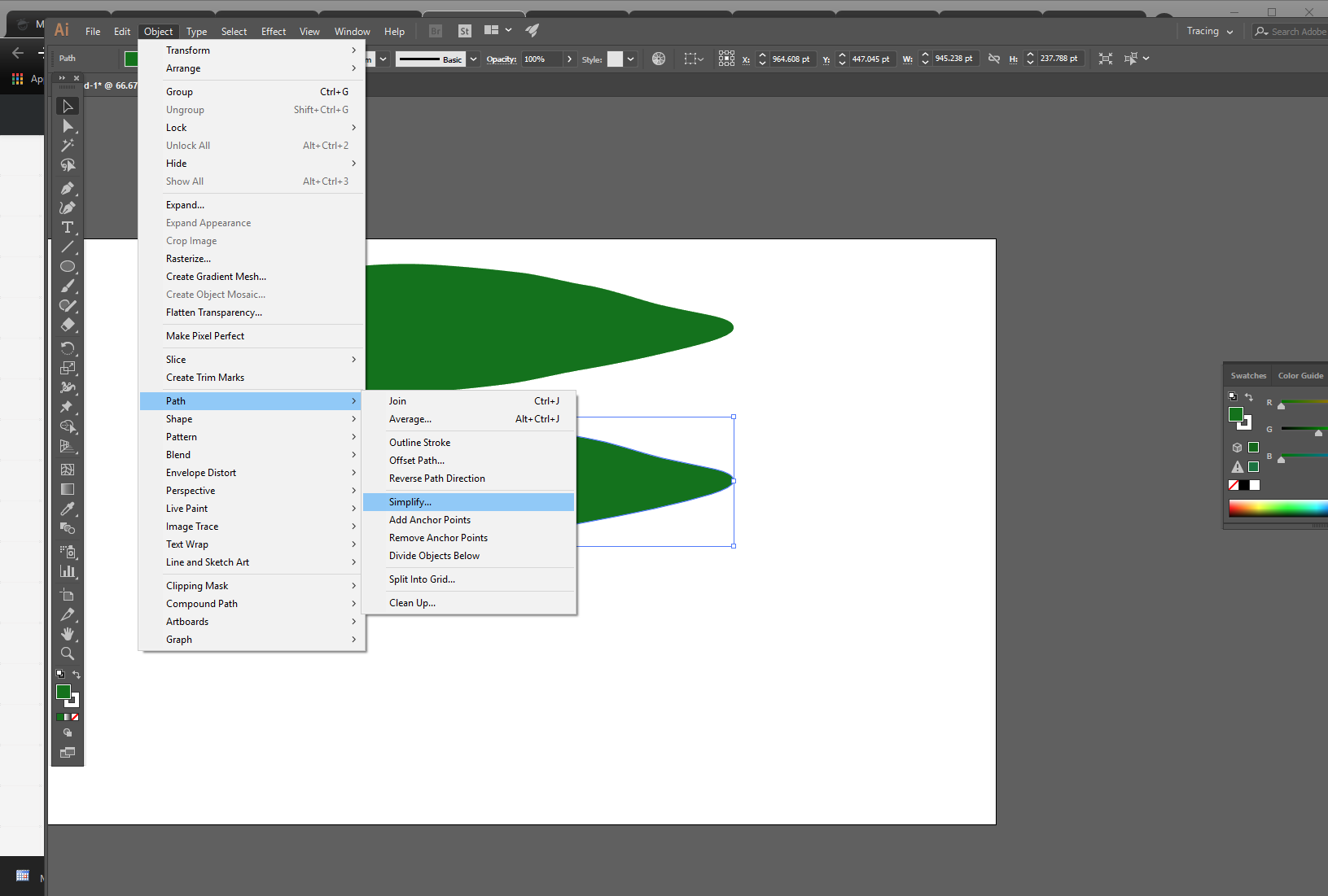
Task: Select the Mesh tool
Action: [x=68, y=470]
